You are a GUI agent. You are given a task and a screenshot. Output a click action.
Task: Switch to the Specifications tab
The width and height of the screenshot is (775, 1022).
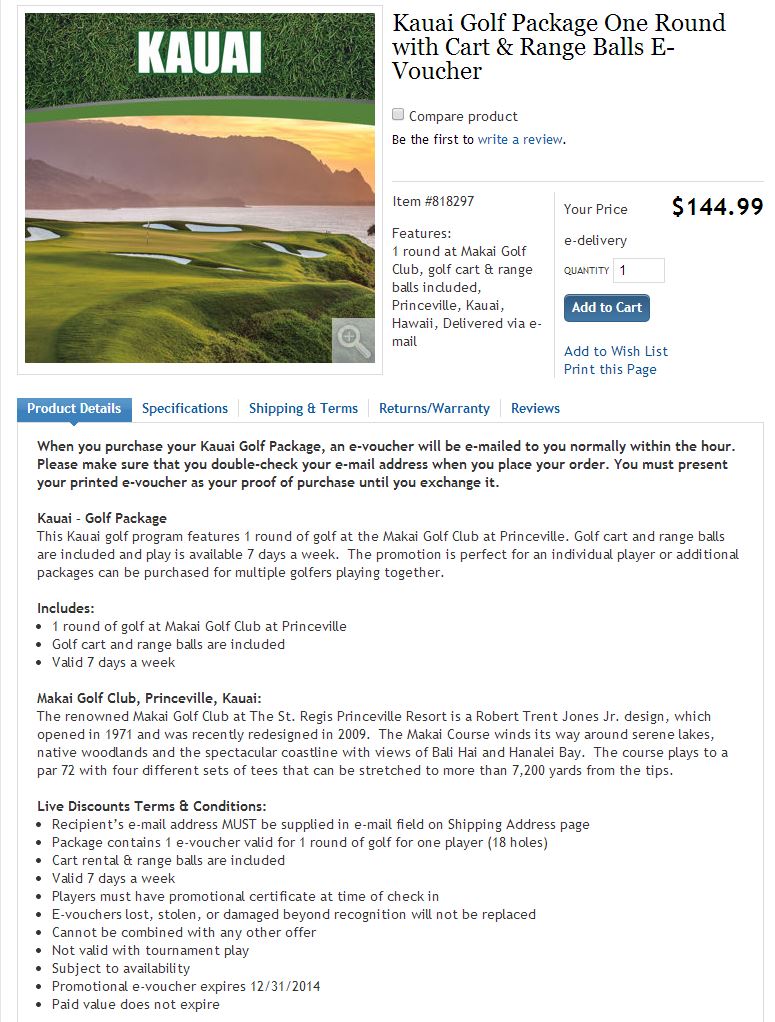[185, 408]
